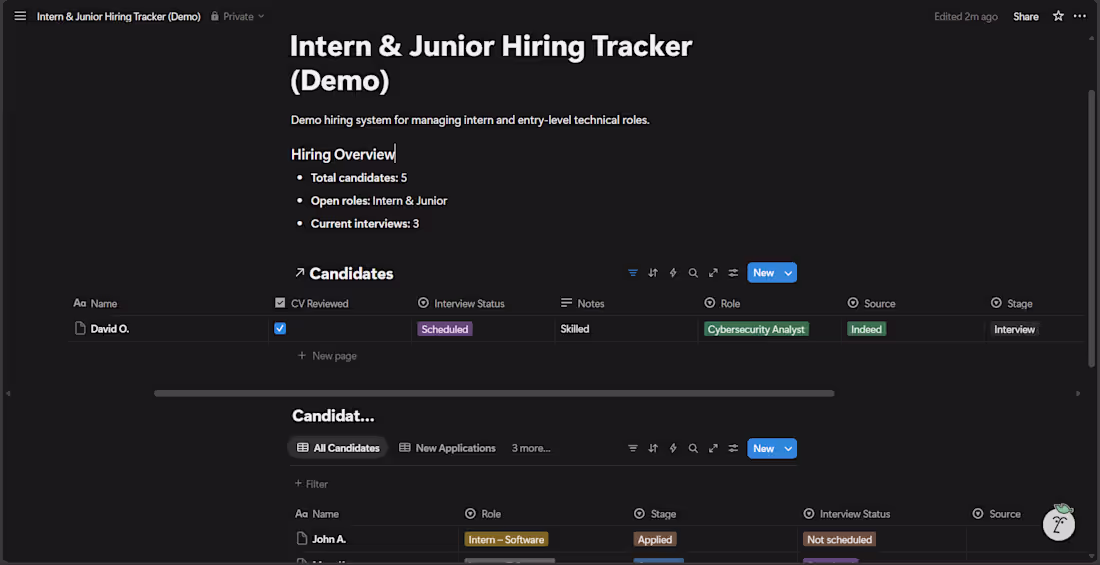Screen dimensions: 1100x565
Task: Click the Intern – Software role tag
Action: [506, 540]
